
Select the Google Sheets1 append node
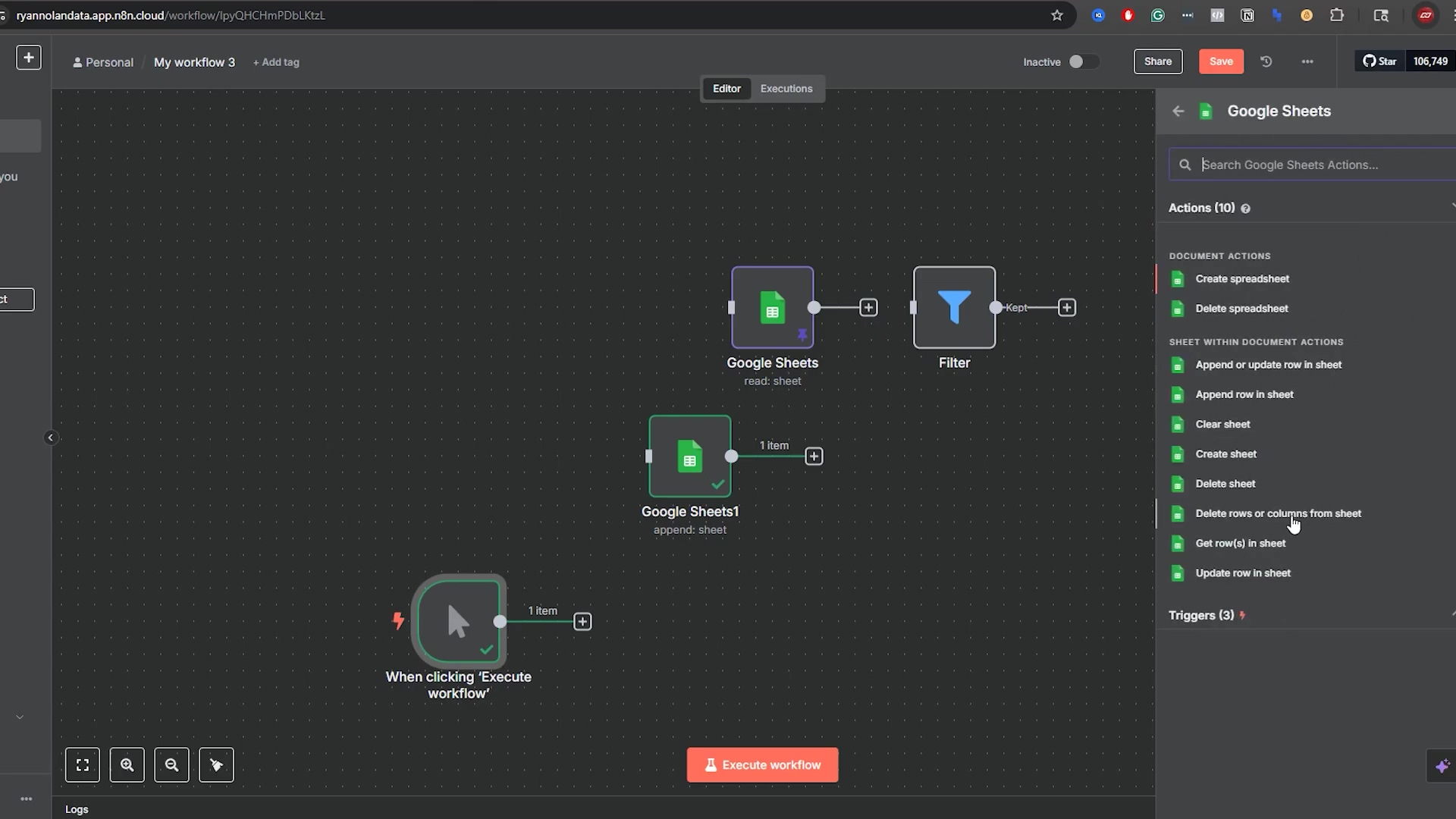[689, 457]
